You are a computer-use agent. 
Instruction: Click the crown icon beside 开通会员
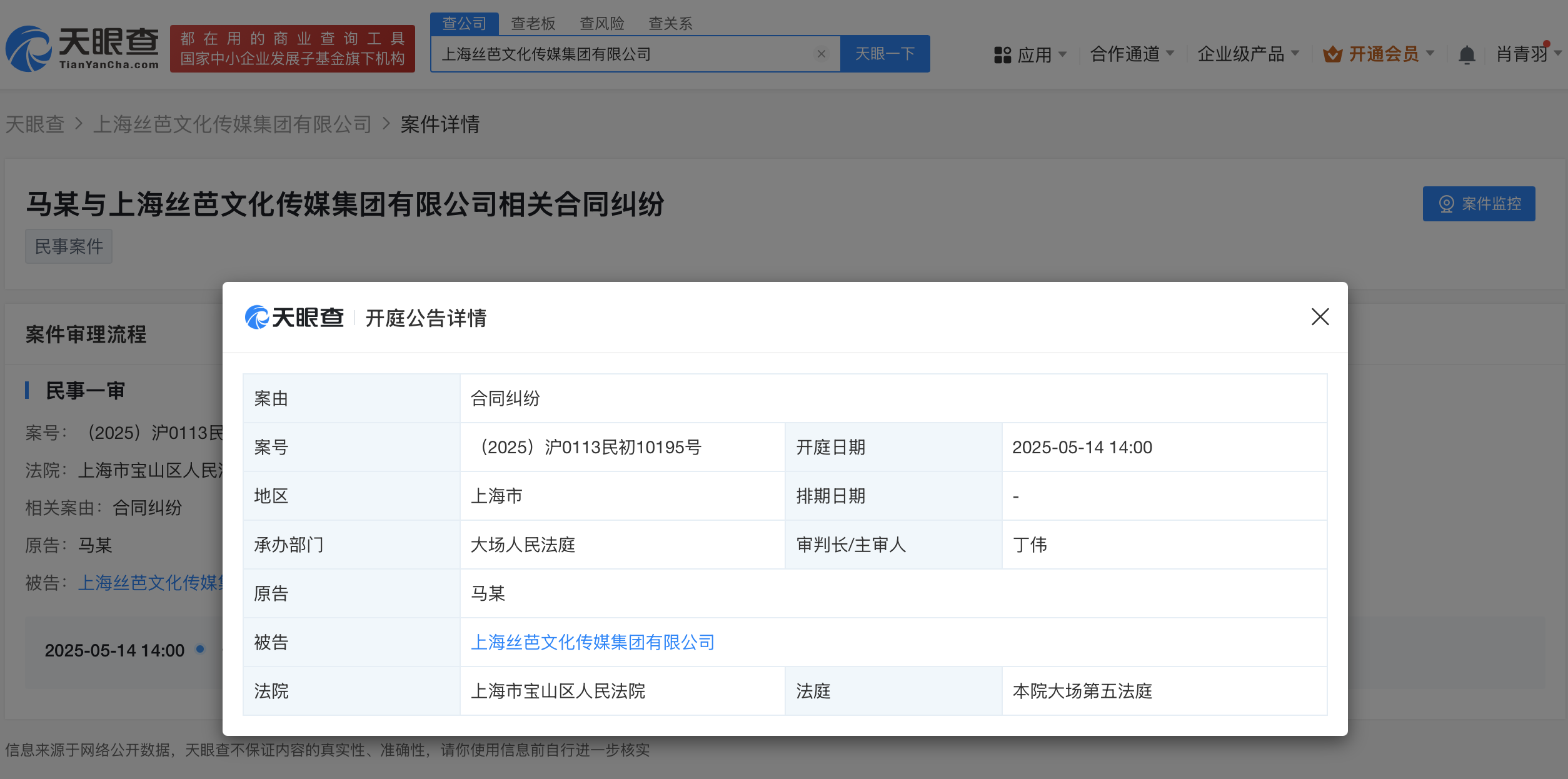tap(1332, 55)
